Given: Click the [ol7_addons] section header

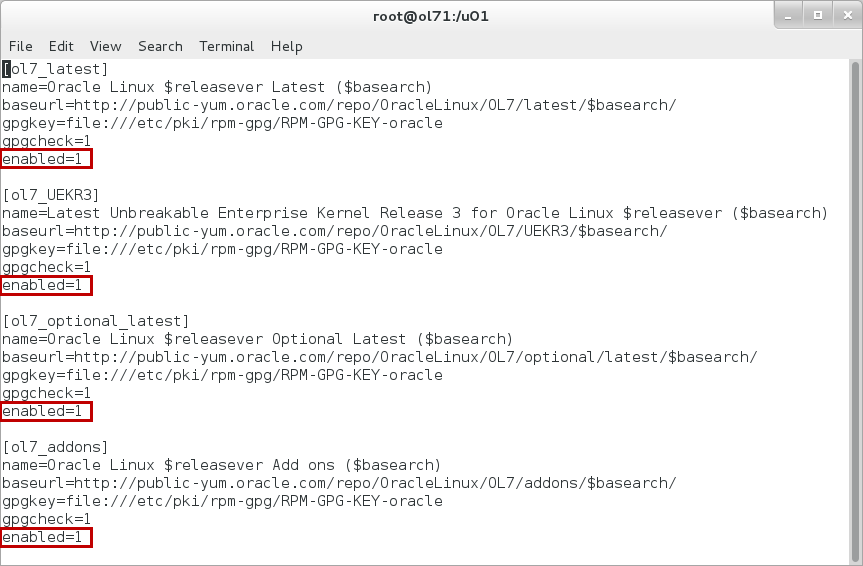Looking at the screenshot, I should click(56, 447).
